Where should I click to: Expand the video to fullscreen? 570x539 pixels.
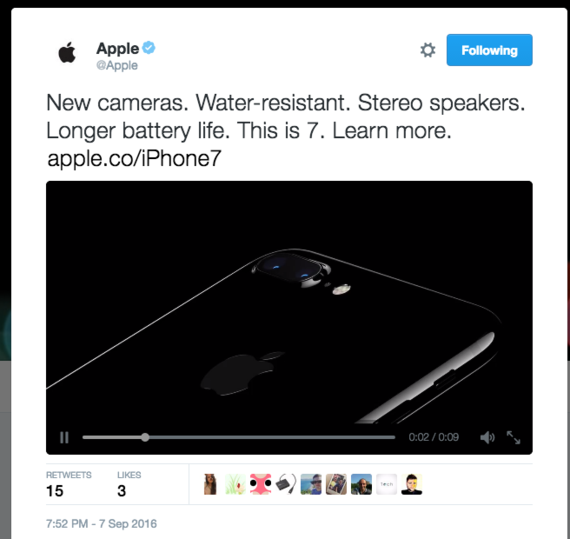513,437
